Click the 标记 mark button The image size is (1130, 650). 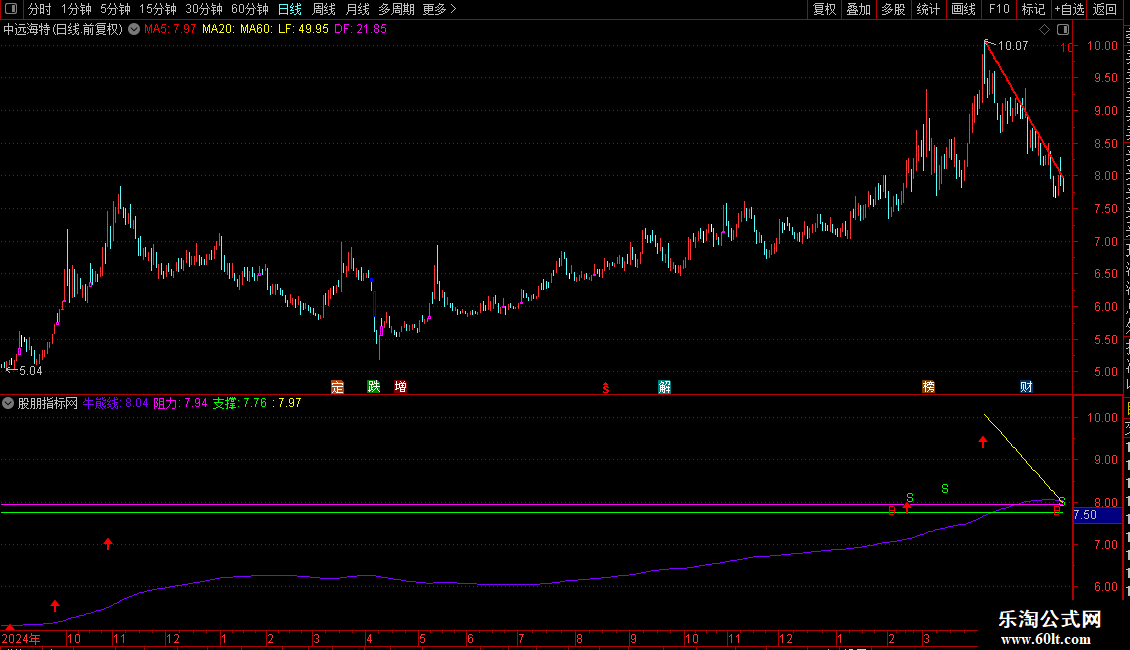click(1033, 9)
